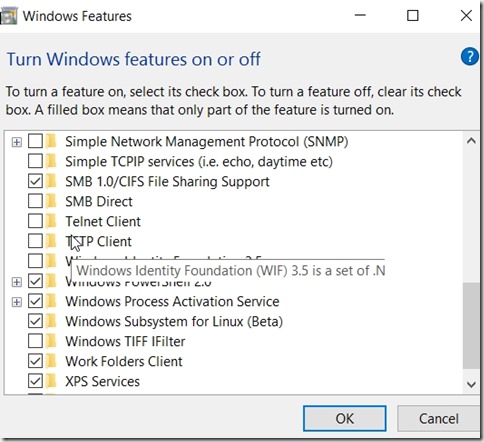Click the features list scrollbar thumb

click(x=471, y=326)
